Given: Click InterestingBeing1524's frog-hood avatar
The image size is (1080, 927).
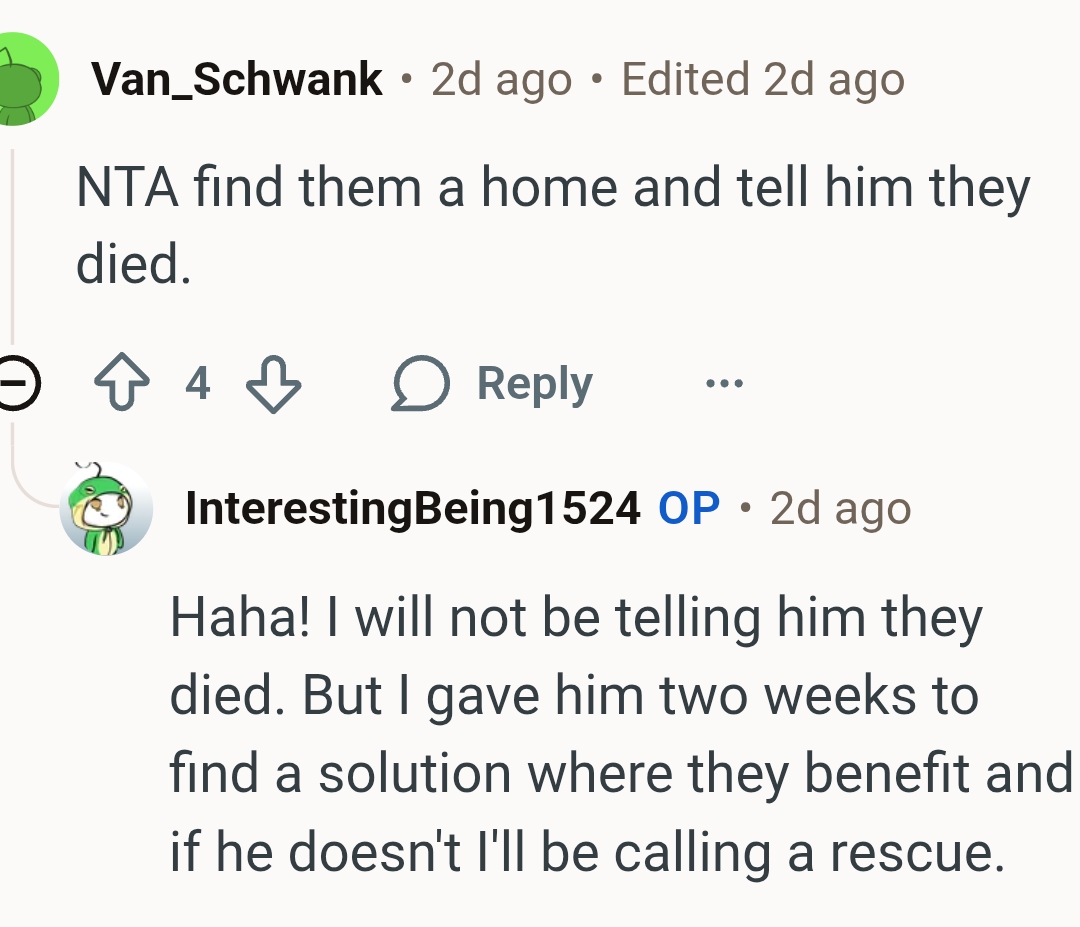Looking at the screenshot, I should click(x=107, y=508).
